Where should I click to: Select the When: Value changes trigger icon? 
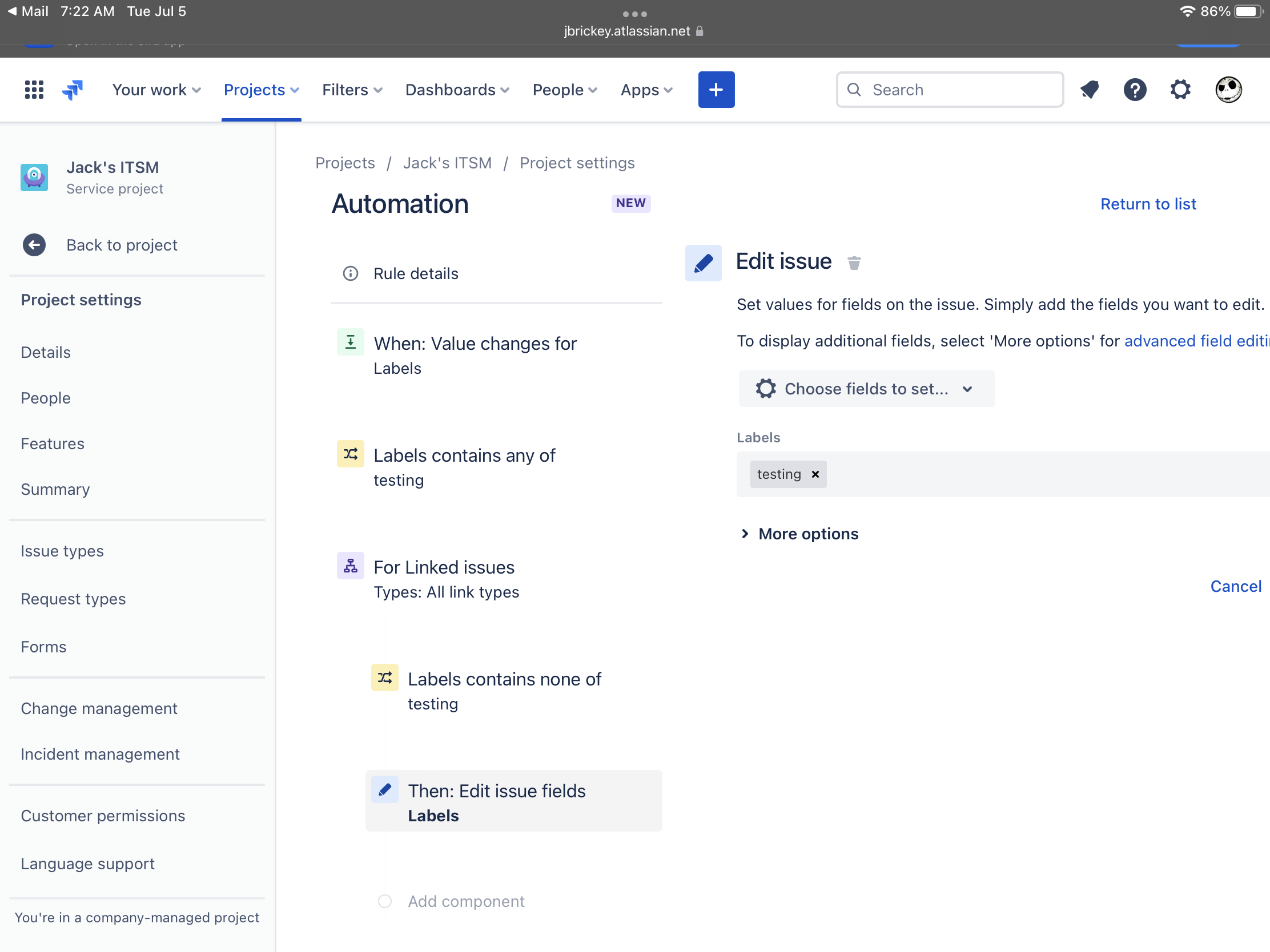350,341
